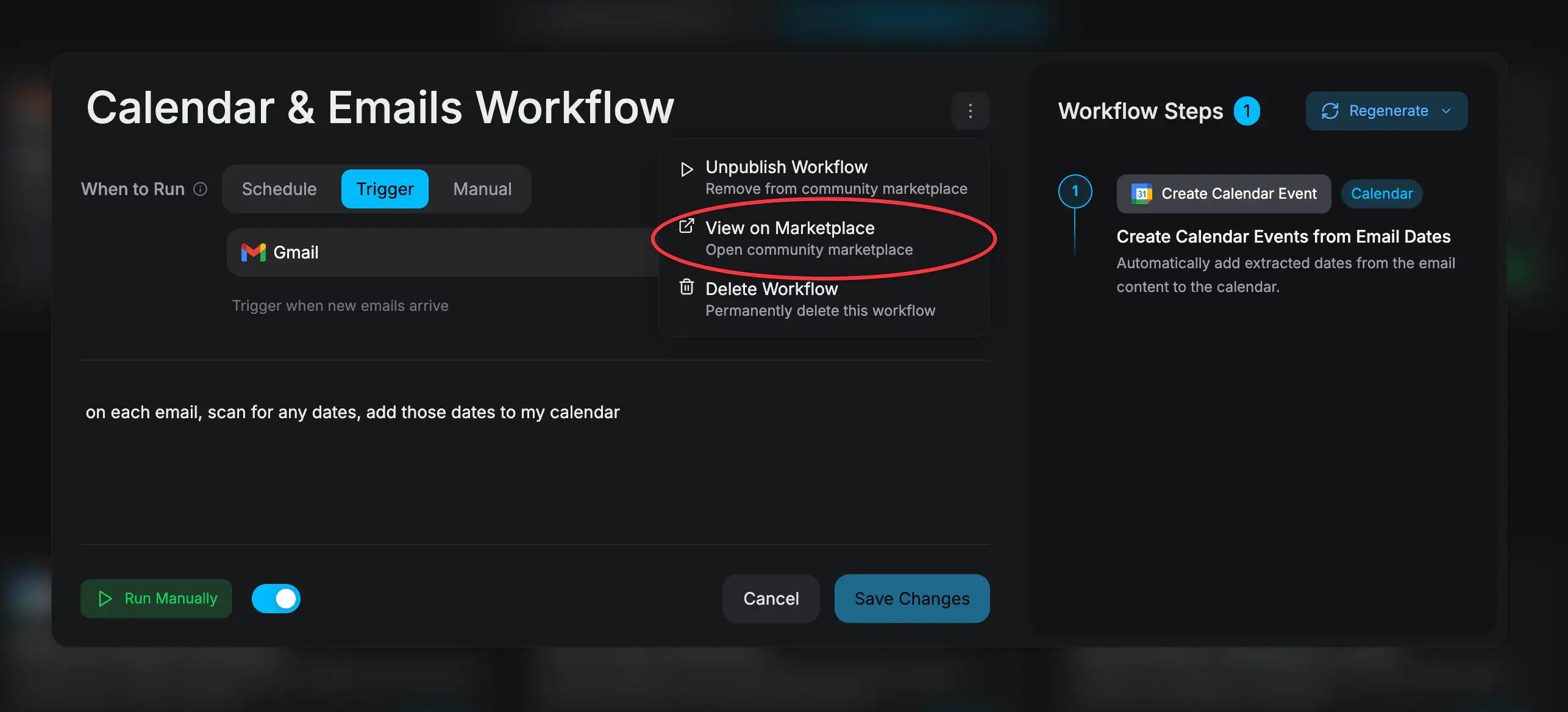Viewport: 1568px width, 712px height.
Task: Click the play icon beside Unpublish Workflow
Action: click(686, 169)
